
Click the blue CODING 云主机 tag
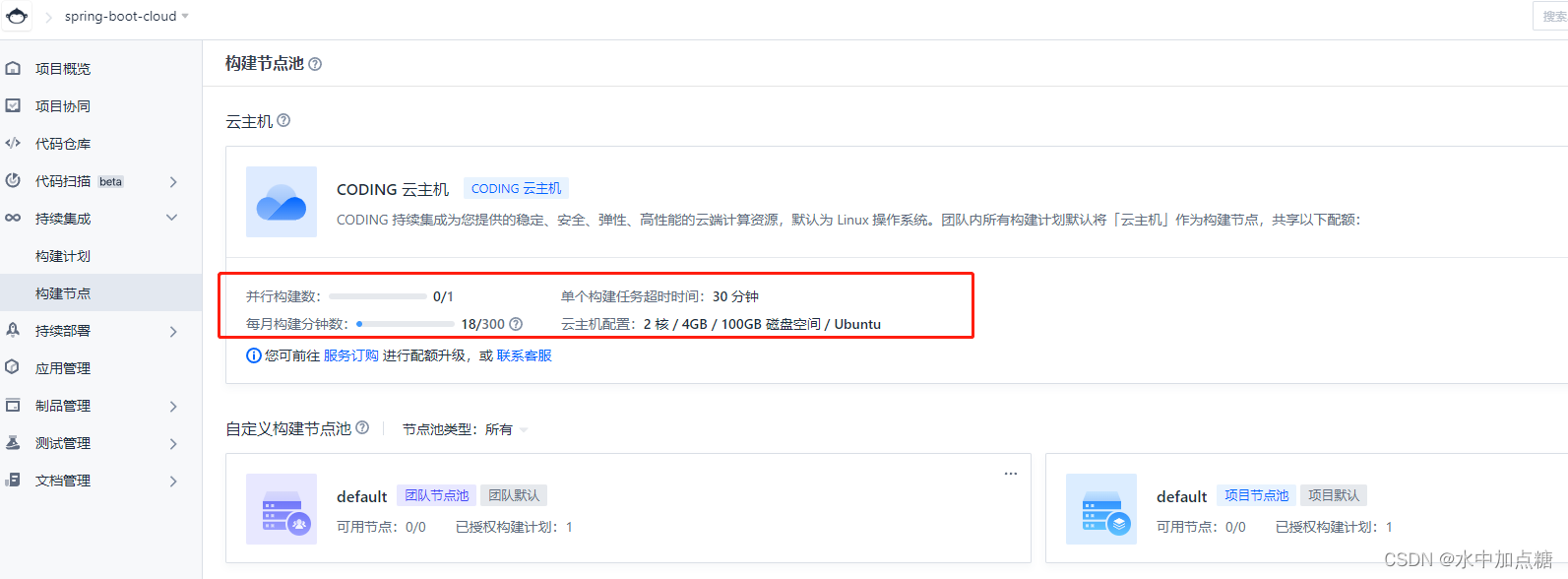pyautogui.click(x=516, y=188)
